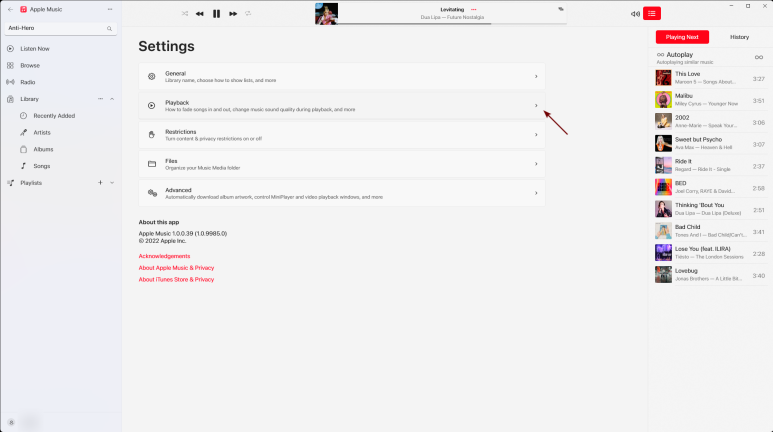Image resolution: width=773 pixels, height=432 pixels.
Task: Expand the Playlists section
Action: point(112,183)
